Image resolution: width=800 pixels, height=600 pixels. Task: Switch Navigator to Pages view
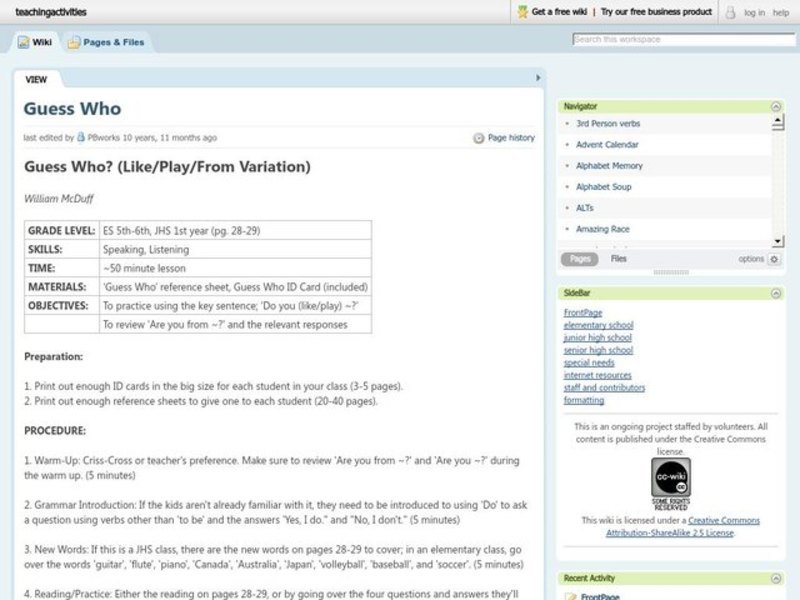pos(579,259)
